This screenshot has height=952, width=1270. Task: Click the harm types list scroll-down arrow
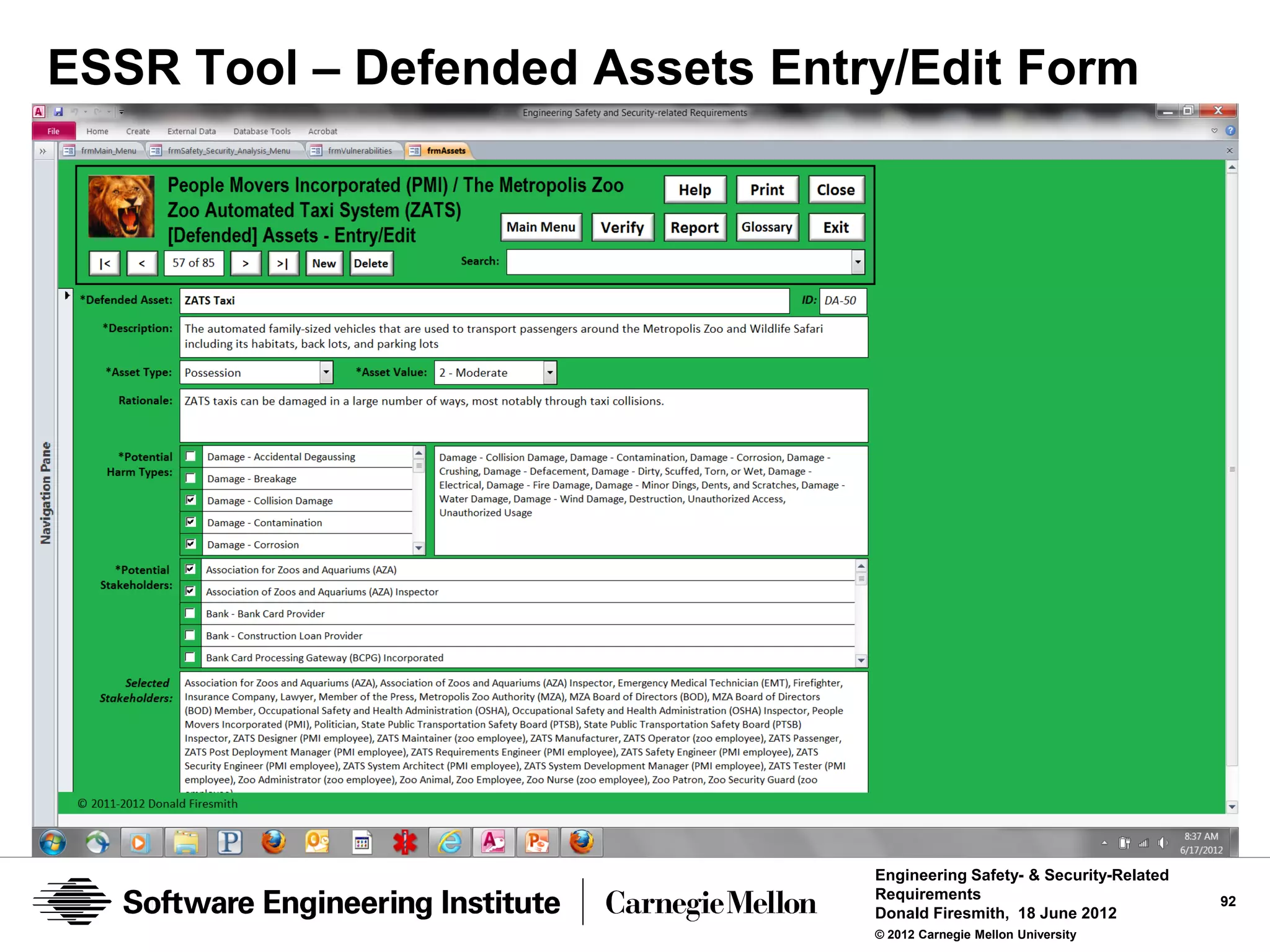pyautogui.click(x=419, y=548)
